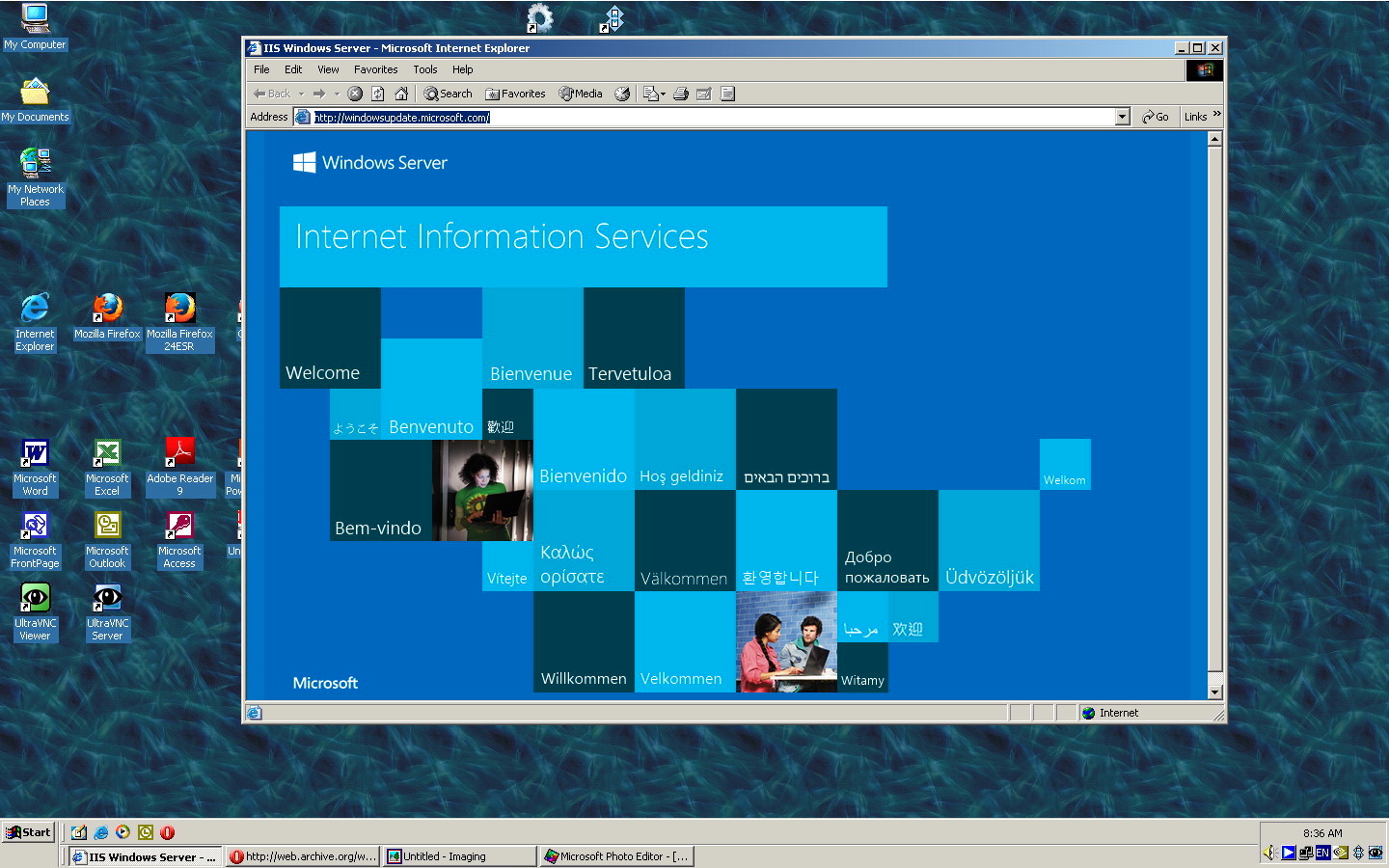1389x868 pixels.
Task: Open the Help menu
Action: 463,69
